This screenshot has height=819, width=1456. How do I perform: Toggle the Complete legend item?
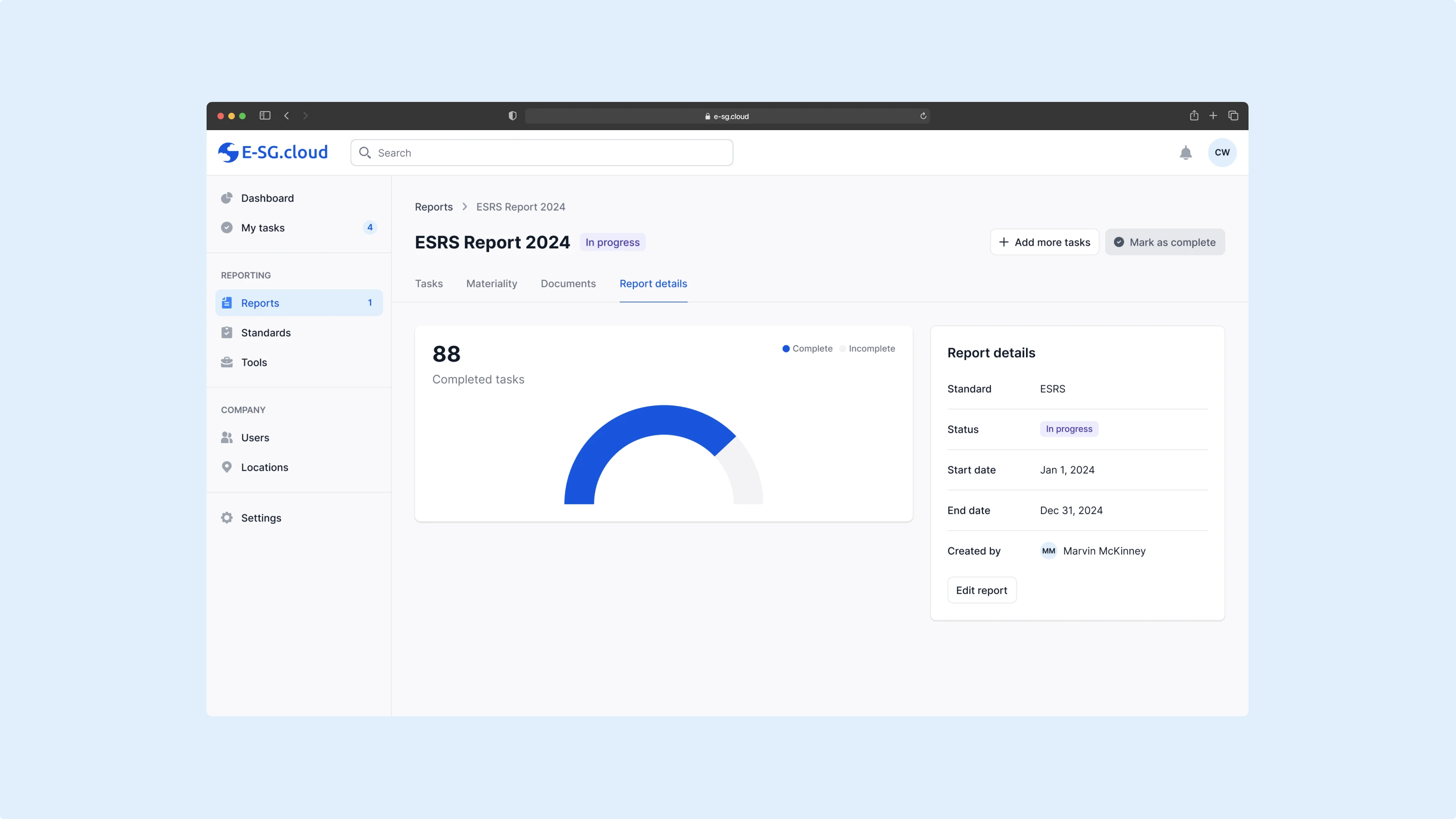coord(807,349)
